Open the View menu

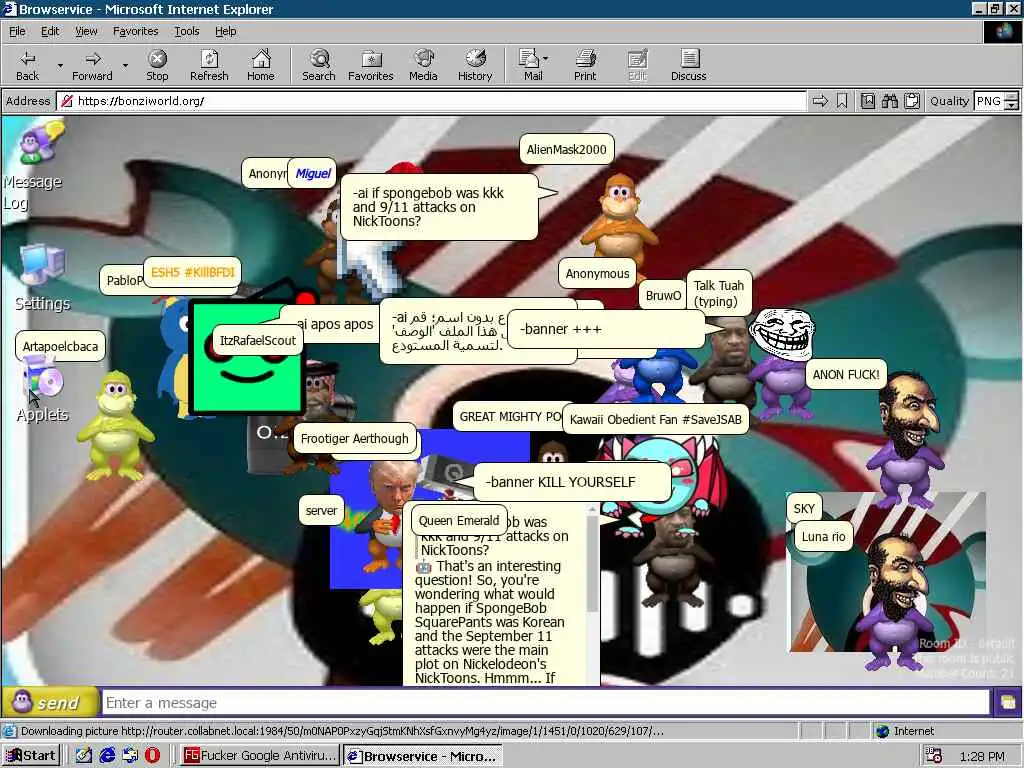[x=86, y=31]
